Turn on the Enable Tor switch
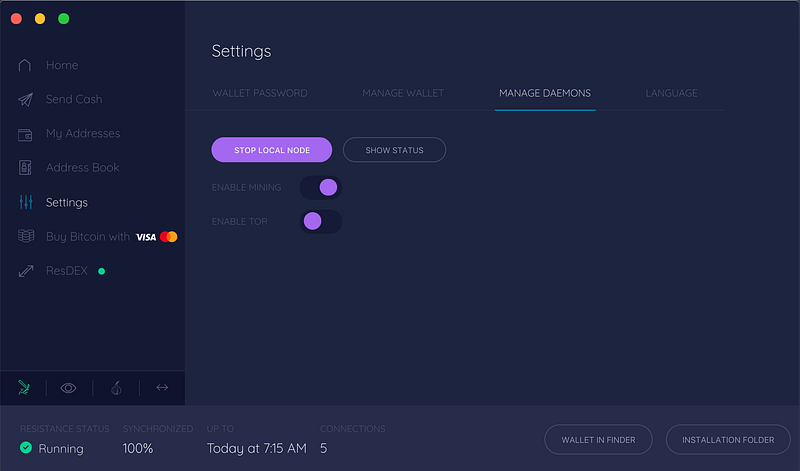The image size is (800, 471). click(x=320, y=221)
